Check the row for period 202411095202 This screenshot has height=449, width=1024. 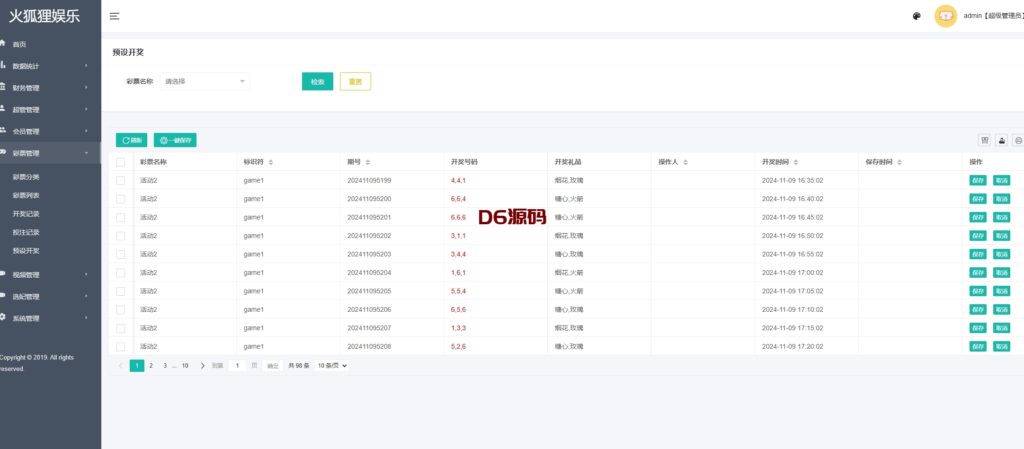[120, 236]
